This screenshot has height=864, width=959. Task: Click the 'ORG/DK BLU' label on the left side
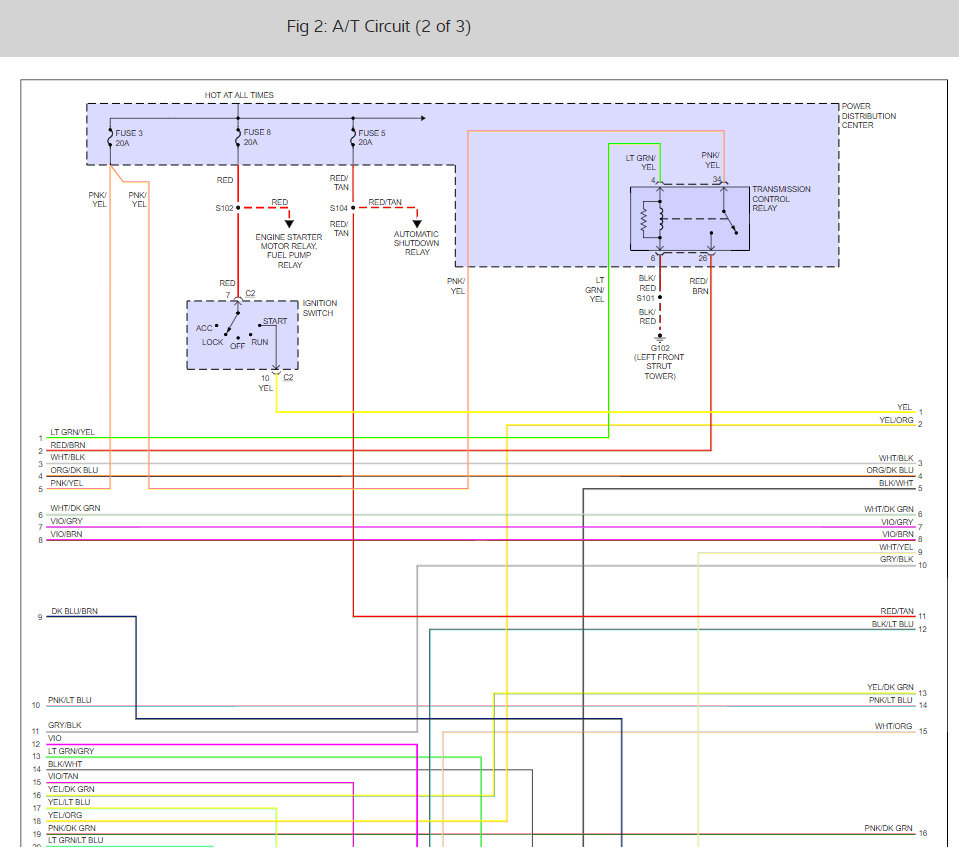pyautogui.click(x=74, y=470)
